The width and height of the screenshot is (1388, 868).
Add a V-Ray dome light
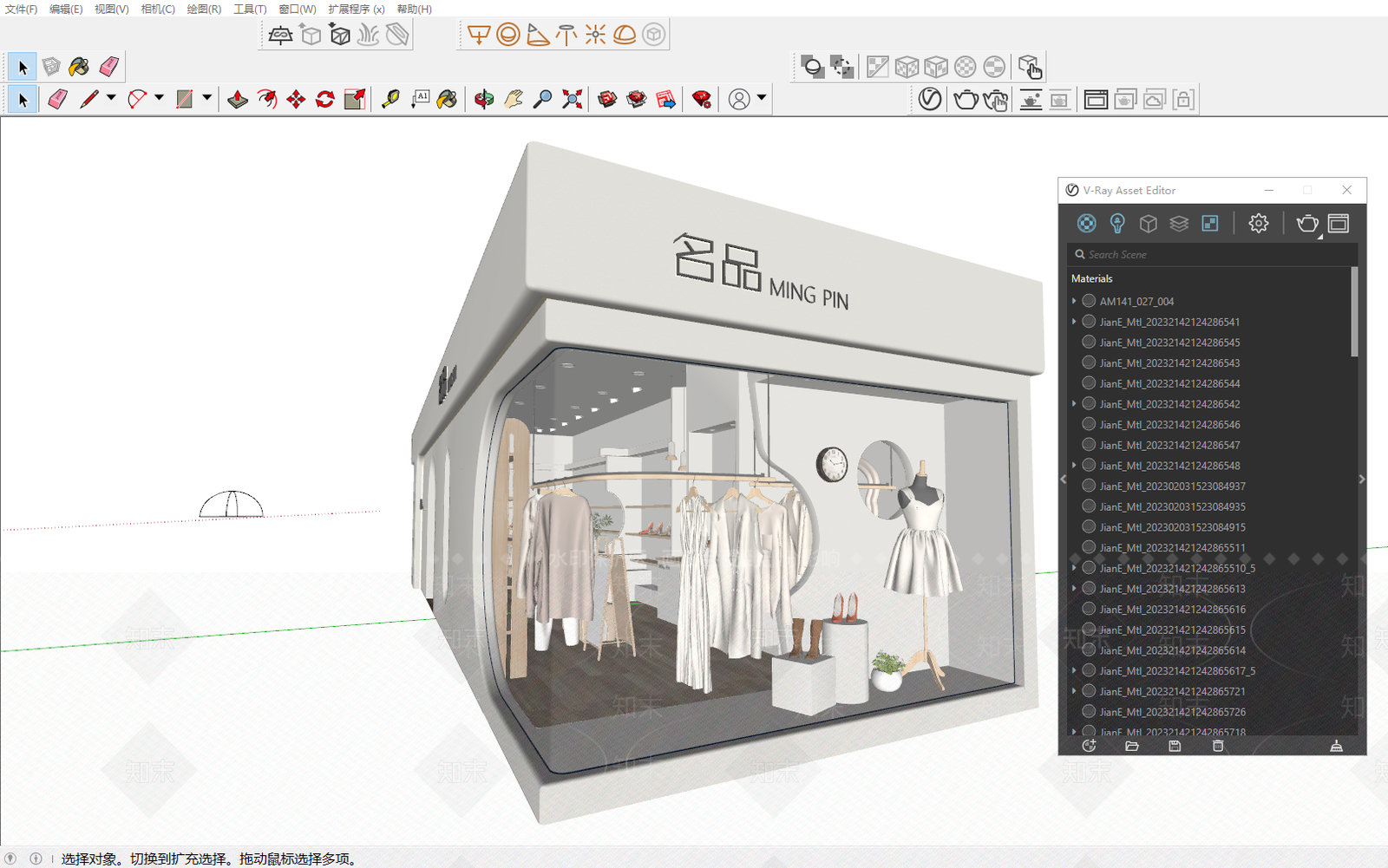pyautogui.click(x=625, y=35)
